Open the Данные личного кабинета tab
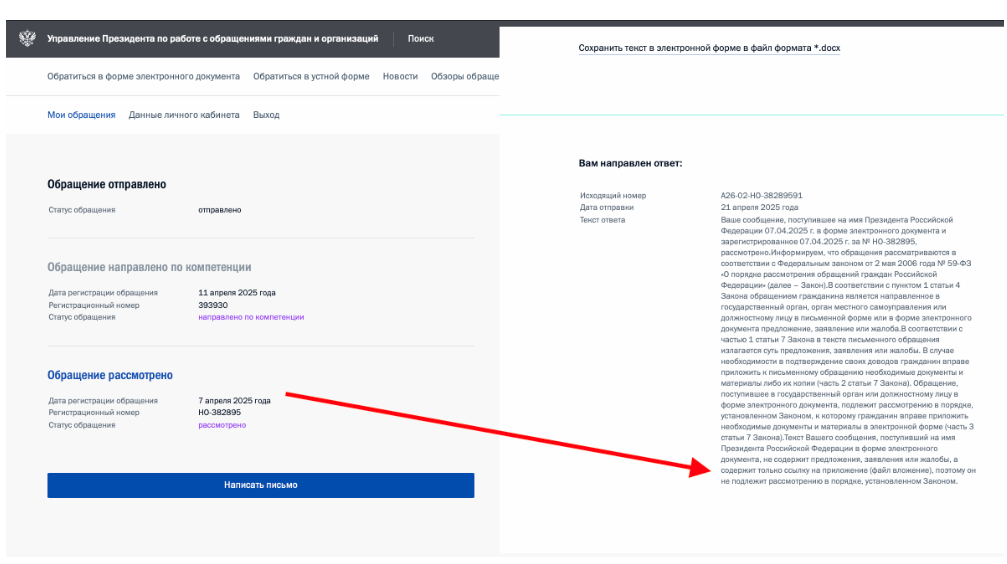The image size is (1007, 564). (184, 115)
